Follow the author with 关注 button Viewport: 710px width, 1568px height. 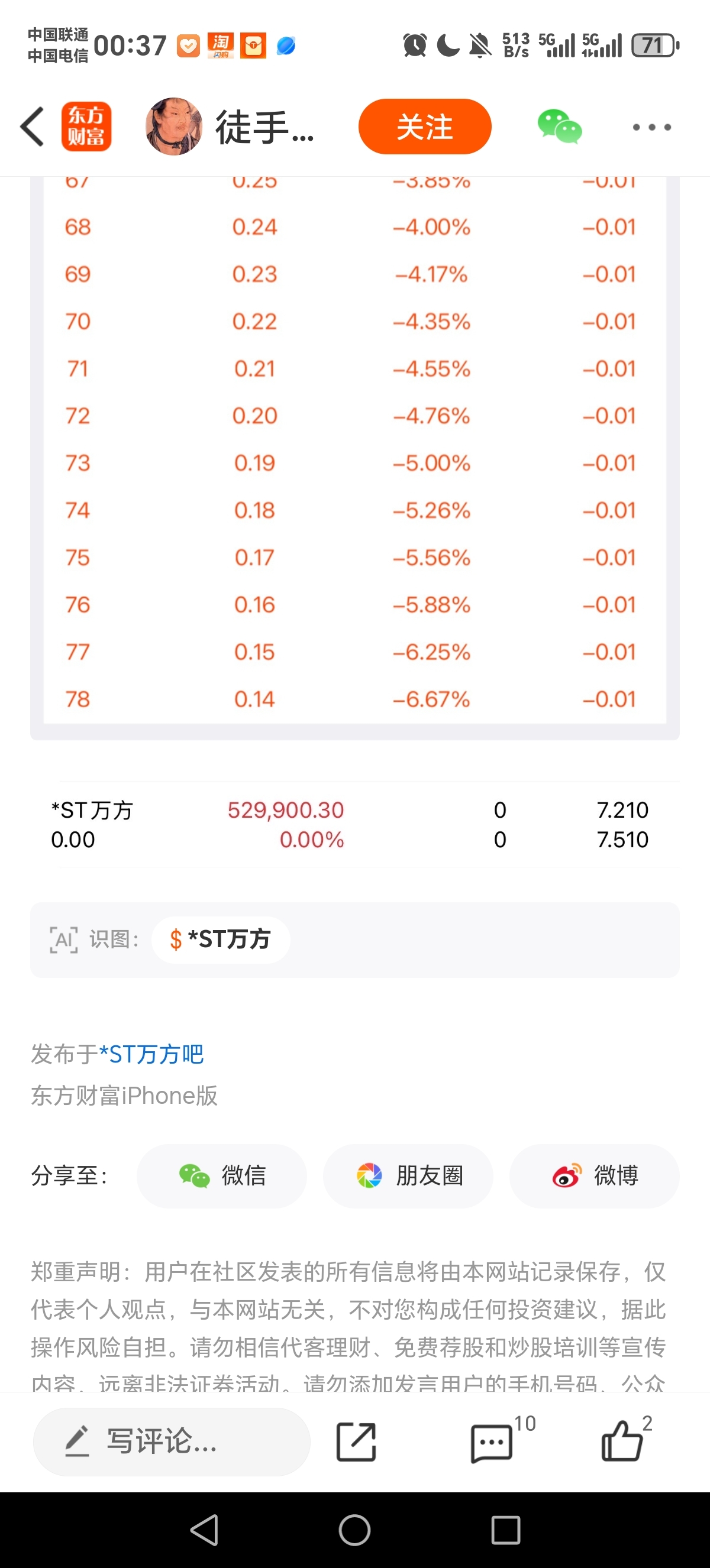[424, 127]
